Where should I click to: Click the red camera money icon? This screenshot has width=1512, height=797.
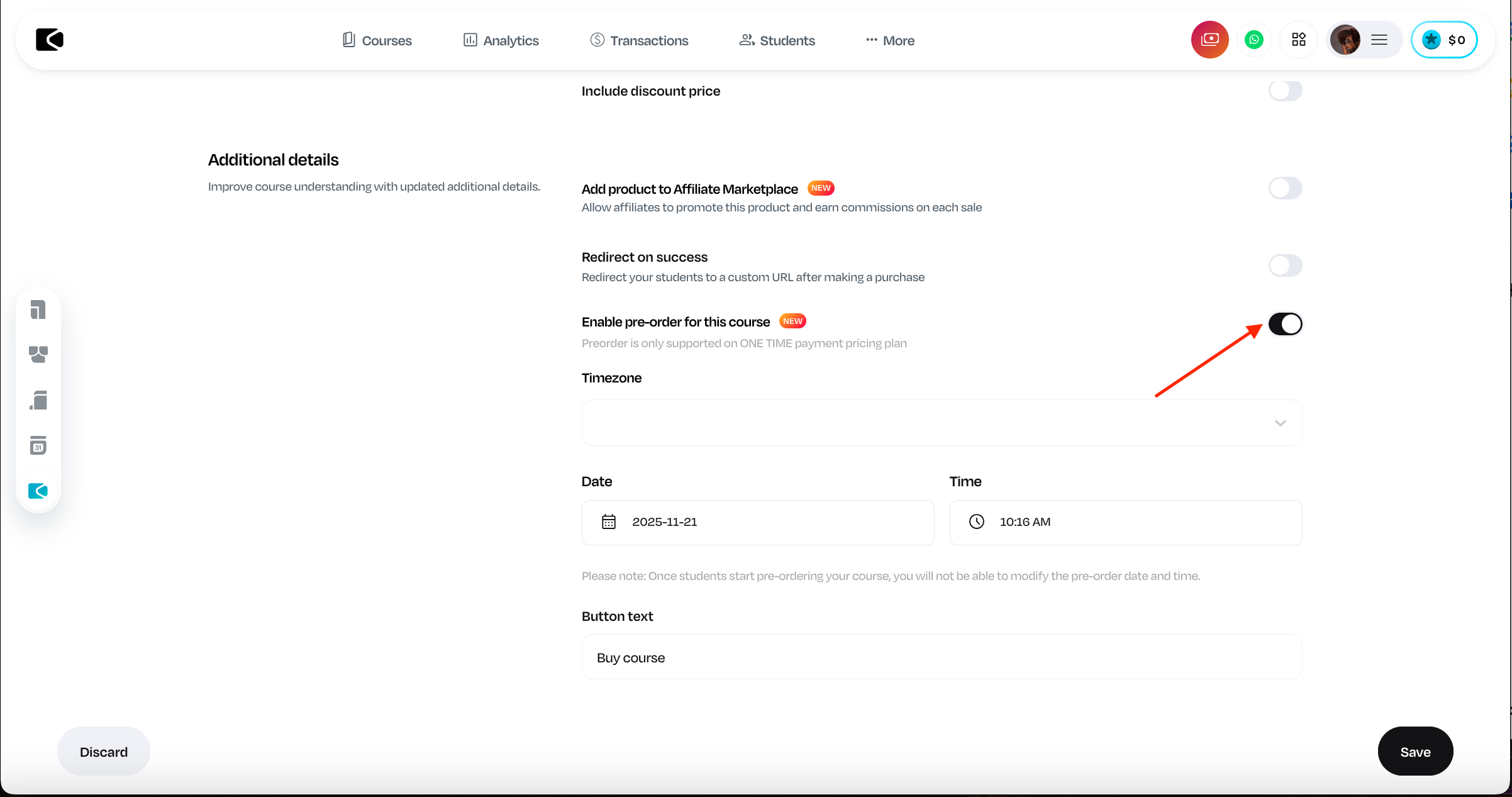1209,40
